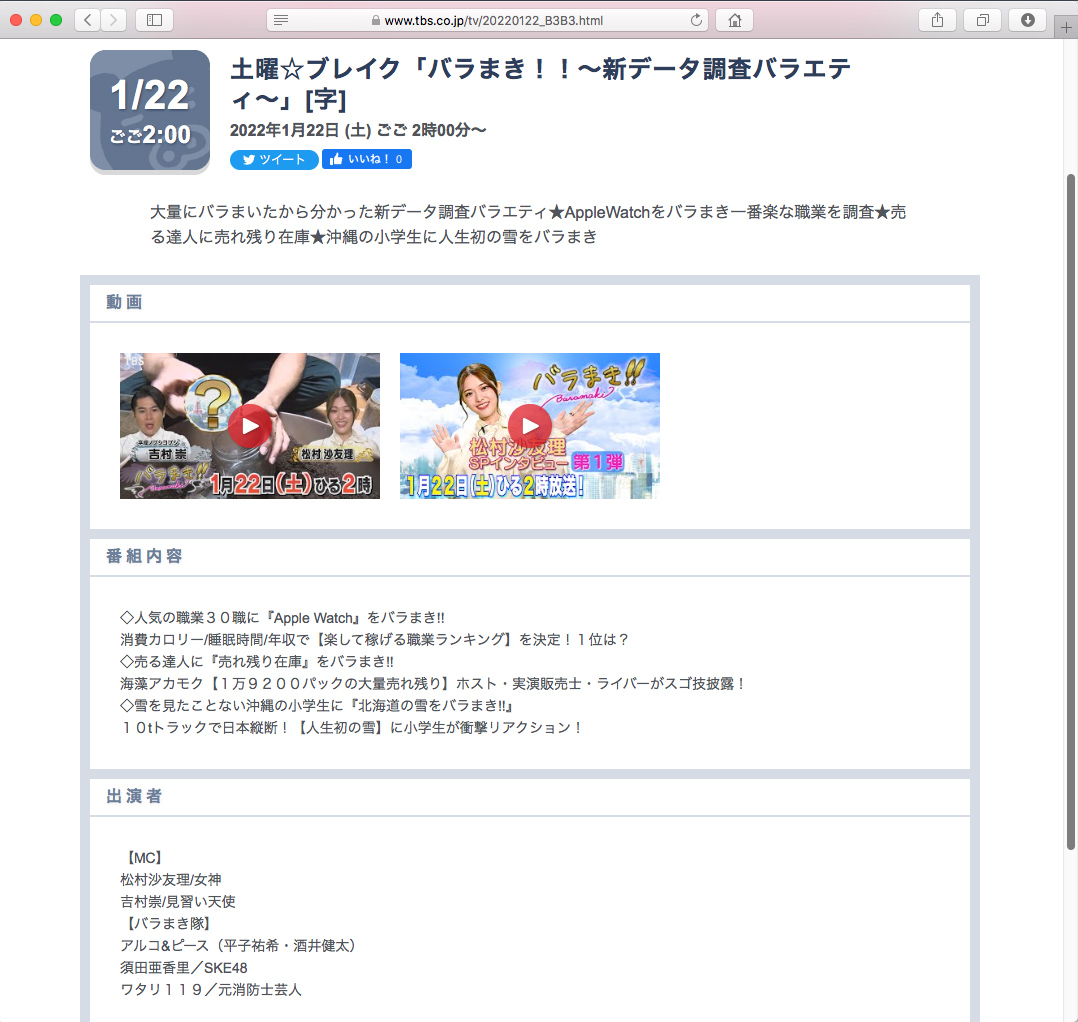
Task: Click the ツイート (Tweet) button
Action: pyautogui.click(x=273, y=159)
